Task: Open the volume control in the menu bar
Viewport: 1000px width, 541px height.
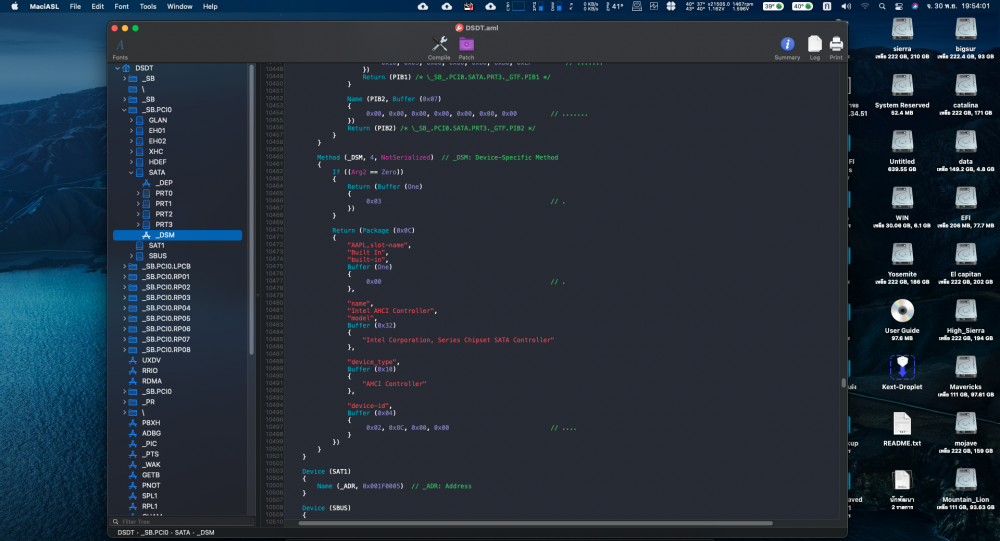Action: [x=846, y=6]
